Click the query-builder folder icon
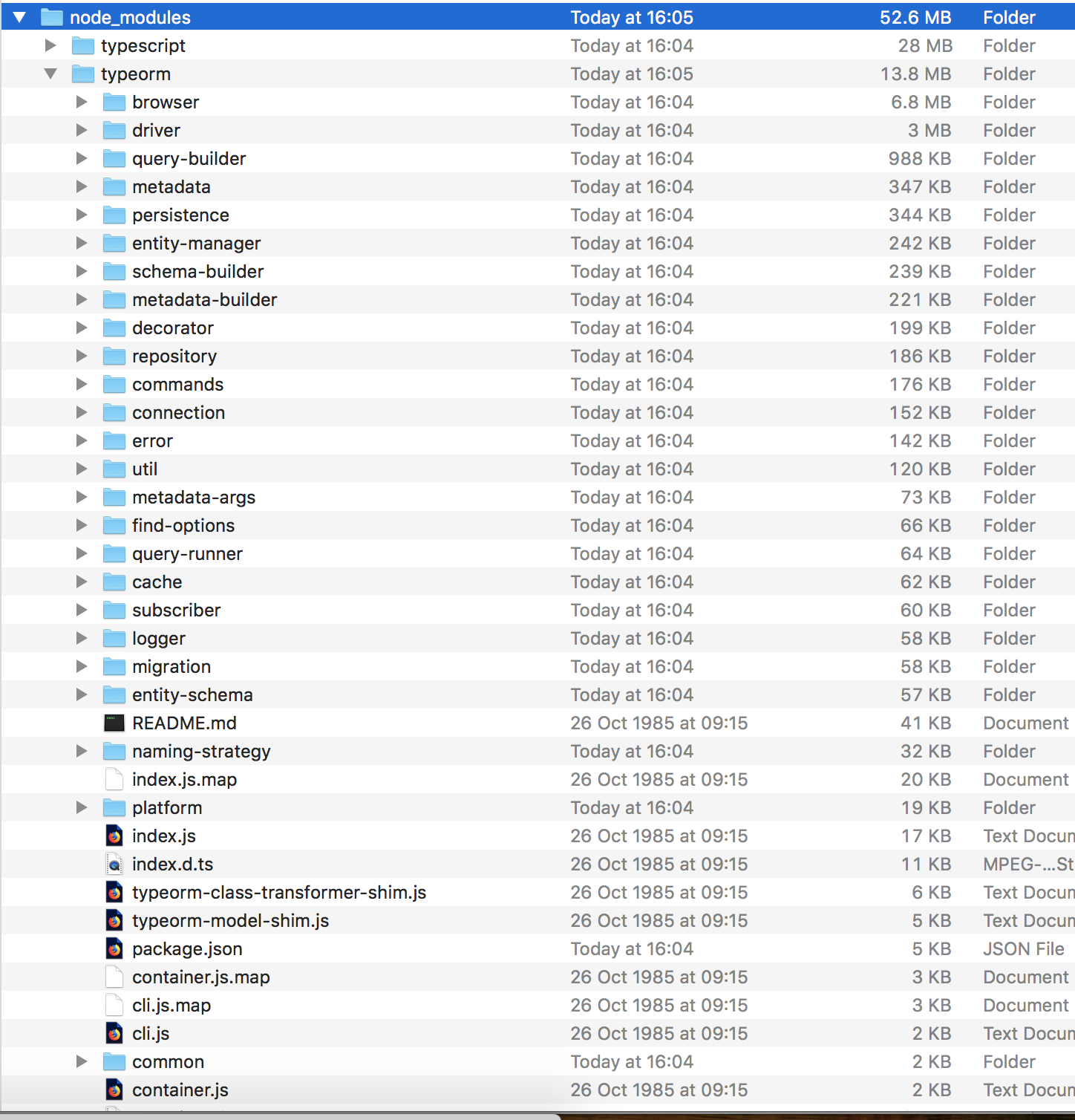Viewport: 1075px width, 1120px height. (x=114, y=158)
